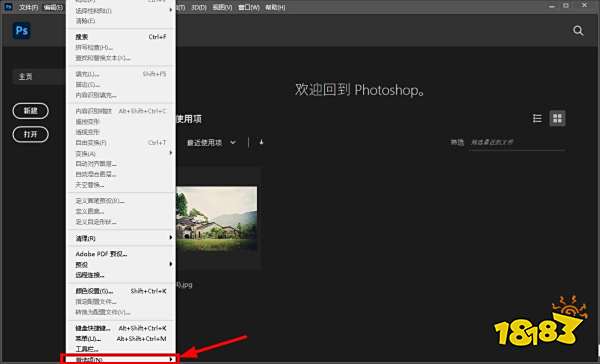Choose 指定配置文件... menu item
The height and width of the screenshot is (364, 600).
(121, 302)
